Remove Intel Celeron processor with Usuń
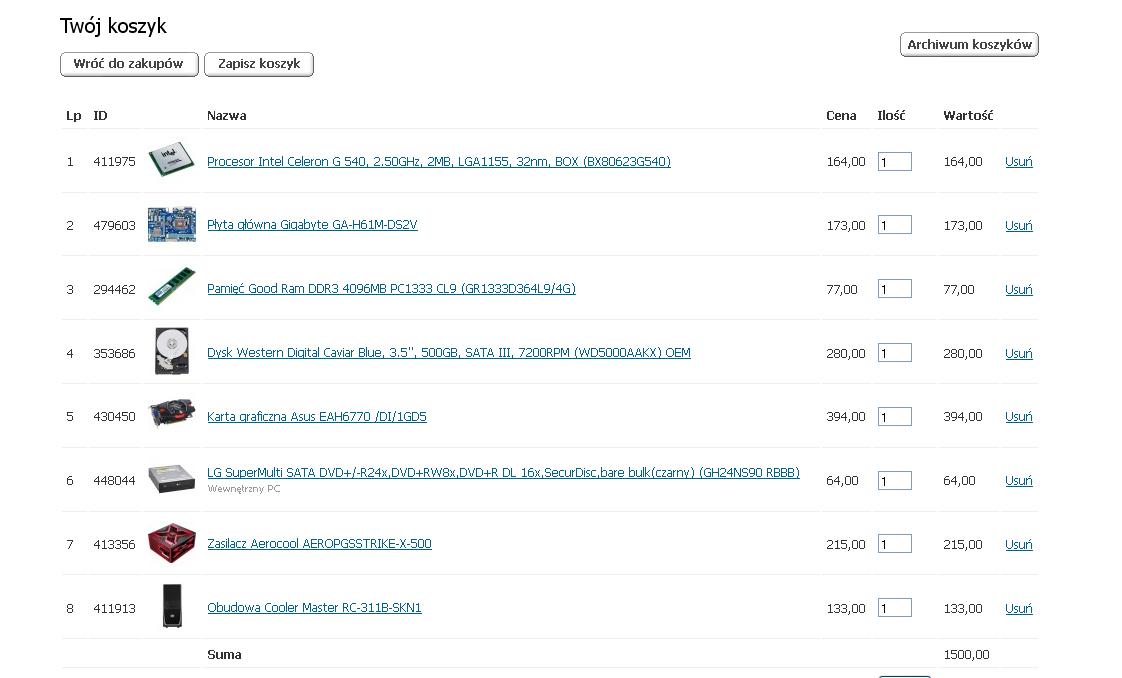 [1018, 162]
